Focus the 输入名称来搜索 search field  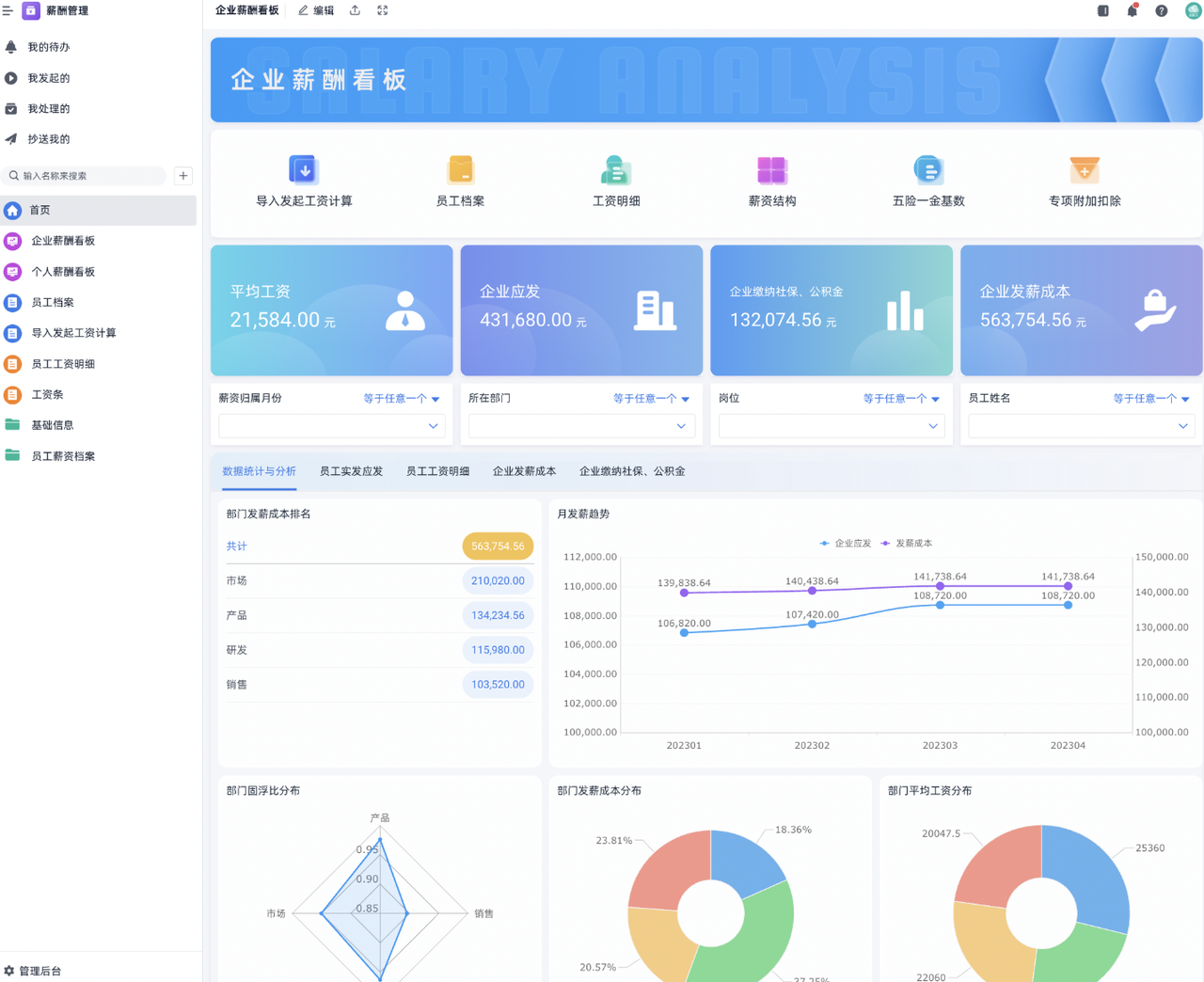[85, 176]
